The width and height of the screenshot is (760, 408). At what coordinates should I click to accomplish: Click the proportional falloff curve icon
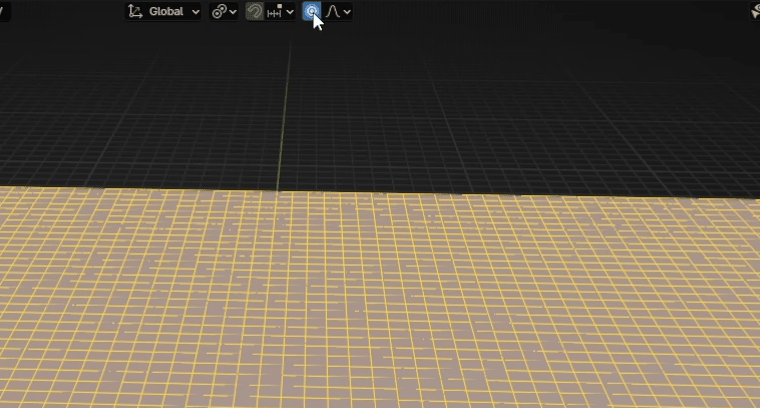[333, 12]
